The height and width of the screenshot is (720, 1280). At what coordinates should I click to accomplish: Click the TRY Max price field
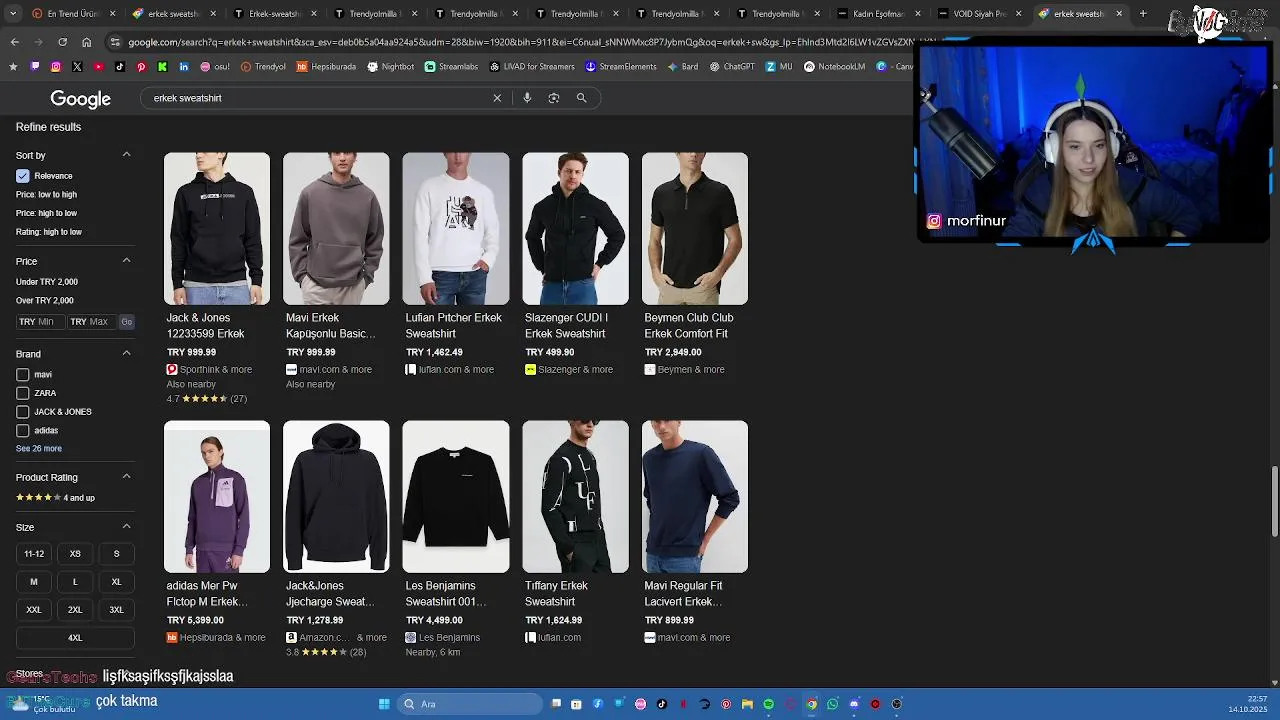coord(92,322)
